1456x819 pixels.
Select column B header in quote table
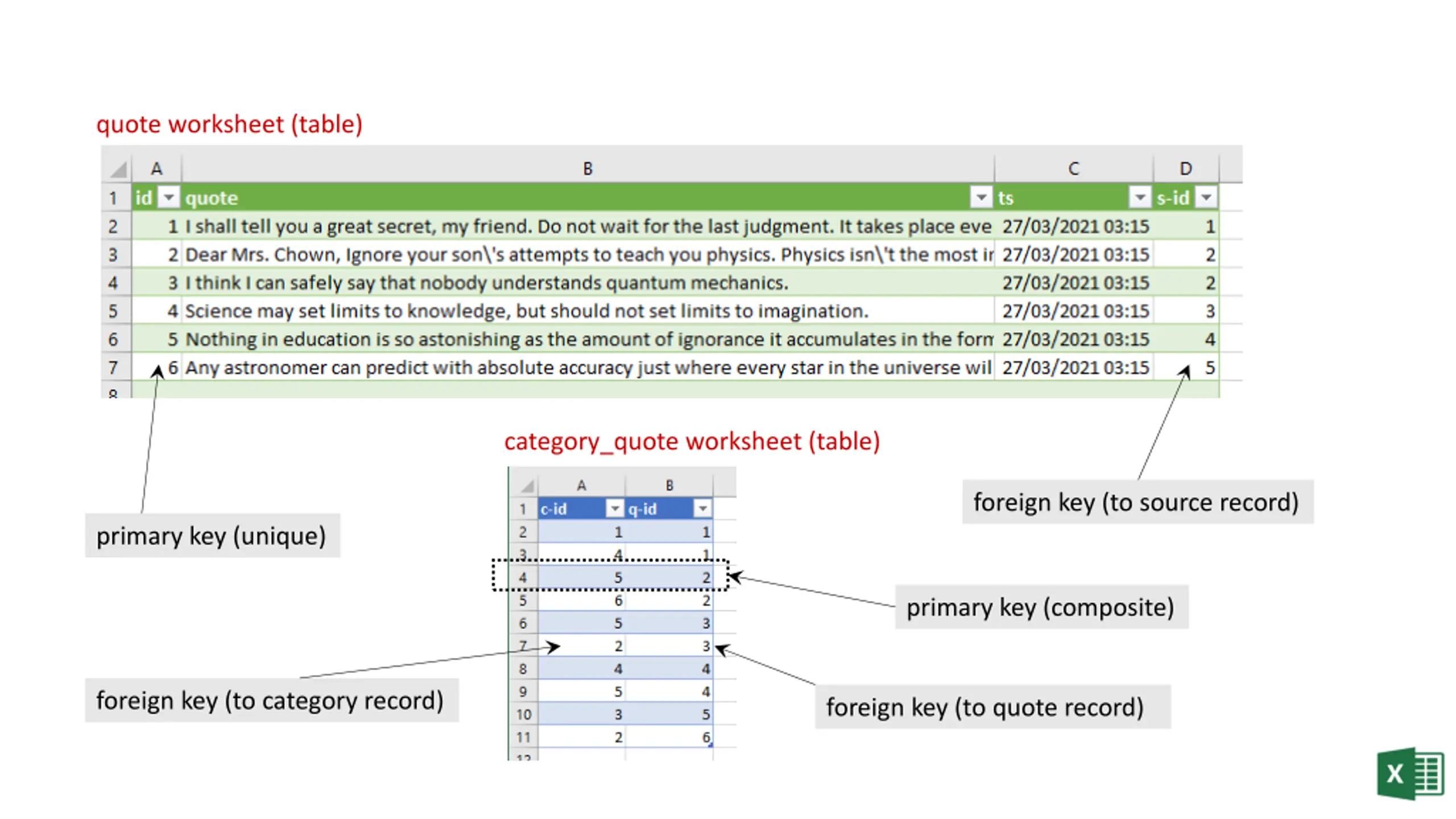coord(588,168)
